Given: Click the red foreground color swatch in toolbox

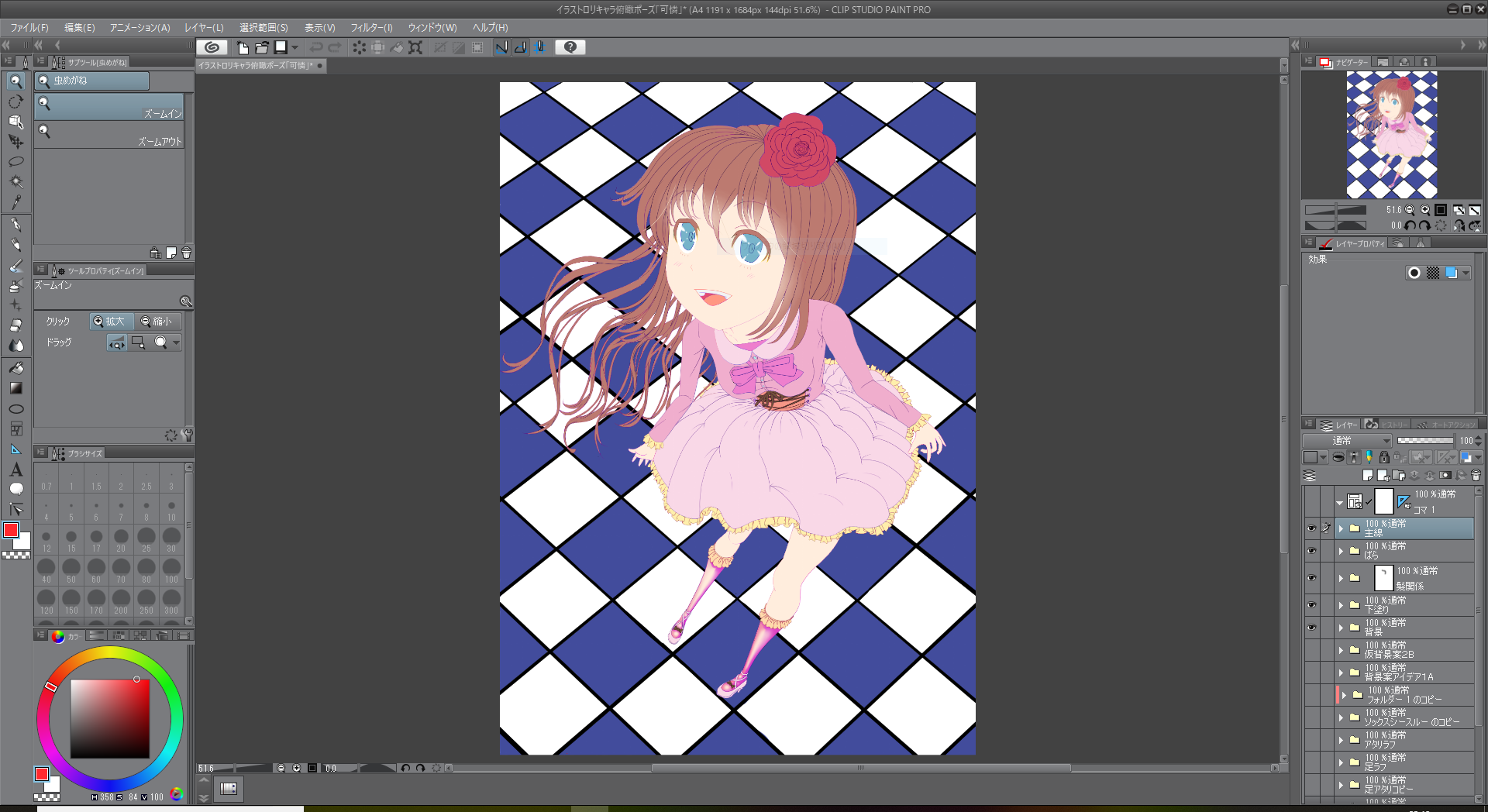Looking at the screenshot, I should click(x=11, y=530).
